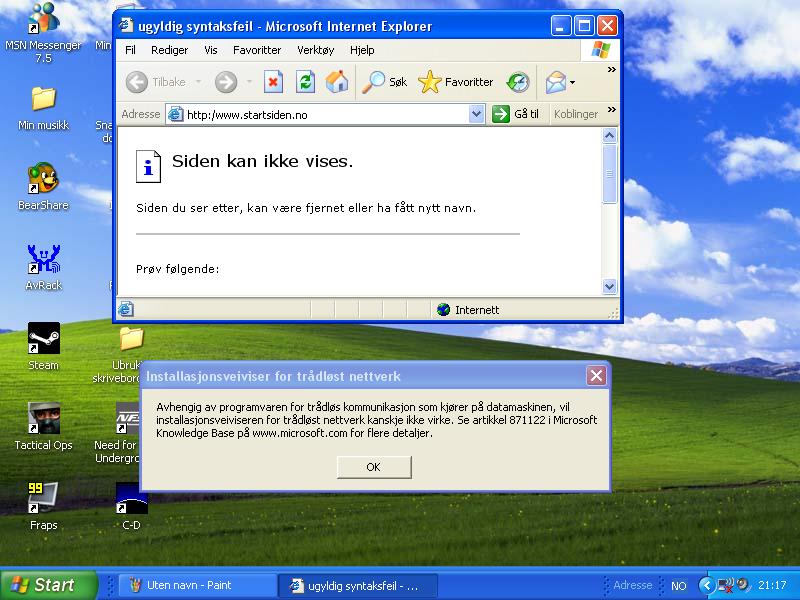The width and height of the screenshot is (800, 600).
Task: Close the Installasjonsveiviser dialog with X
Action: pos(596,376)
